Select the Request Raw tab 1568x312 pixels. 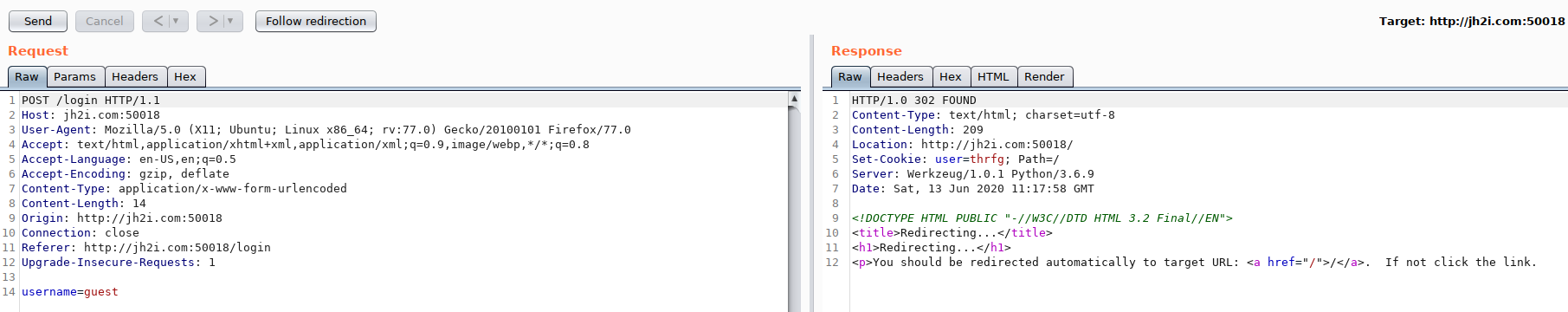27,76
